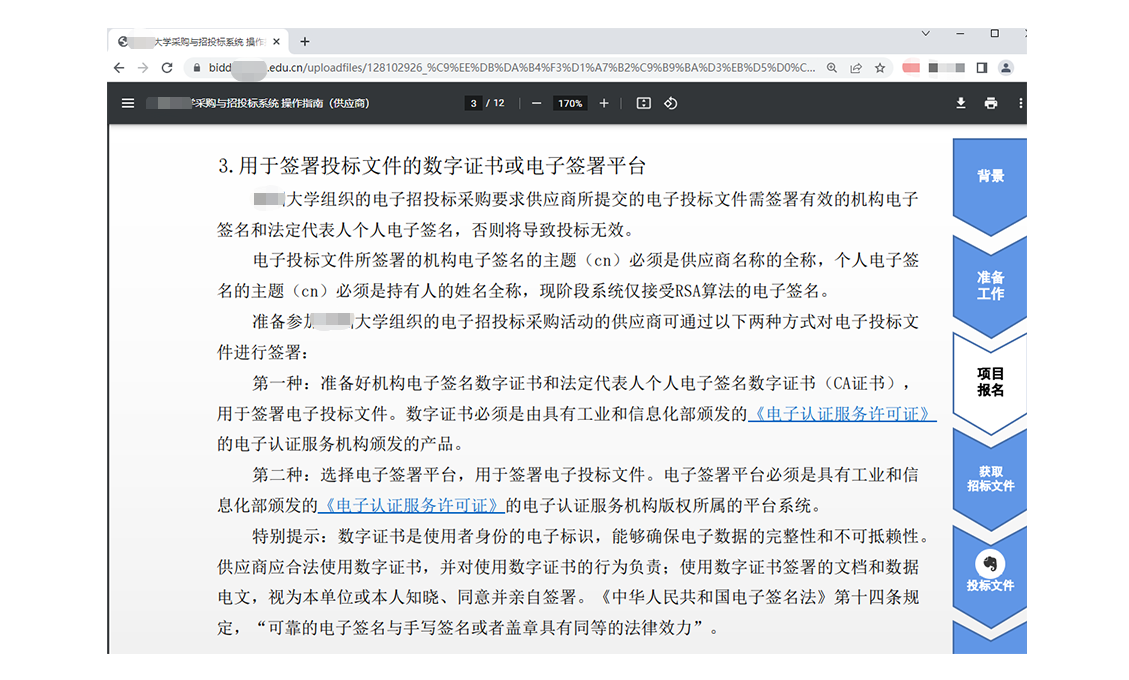Rotate the PDF document counterclockwise

coord(671,103)
